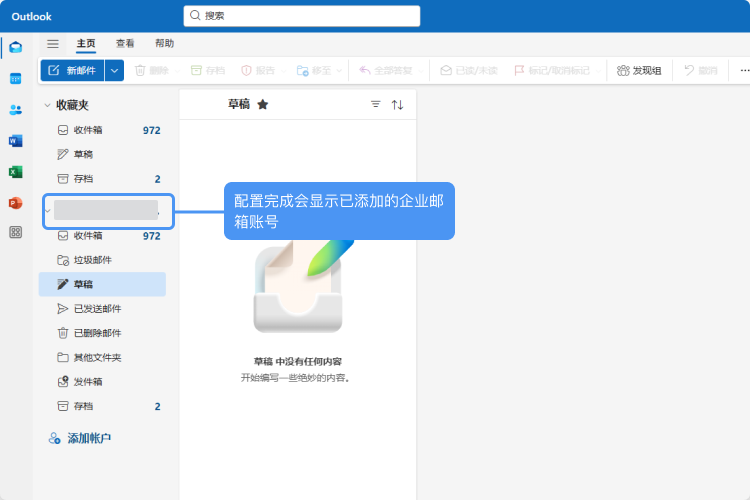
Task: Open the filter icon in message list
Action: point(376,104)
